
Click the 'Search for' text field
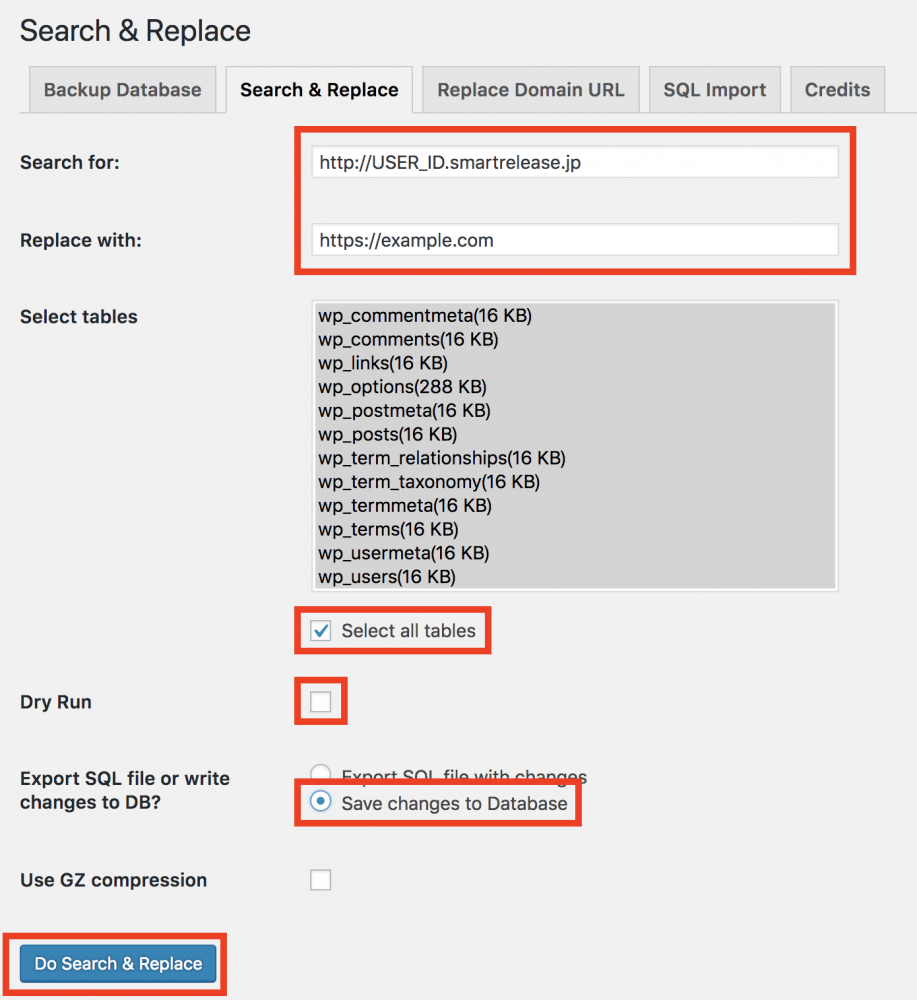click(574, 162)
